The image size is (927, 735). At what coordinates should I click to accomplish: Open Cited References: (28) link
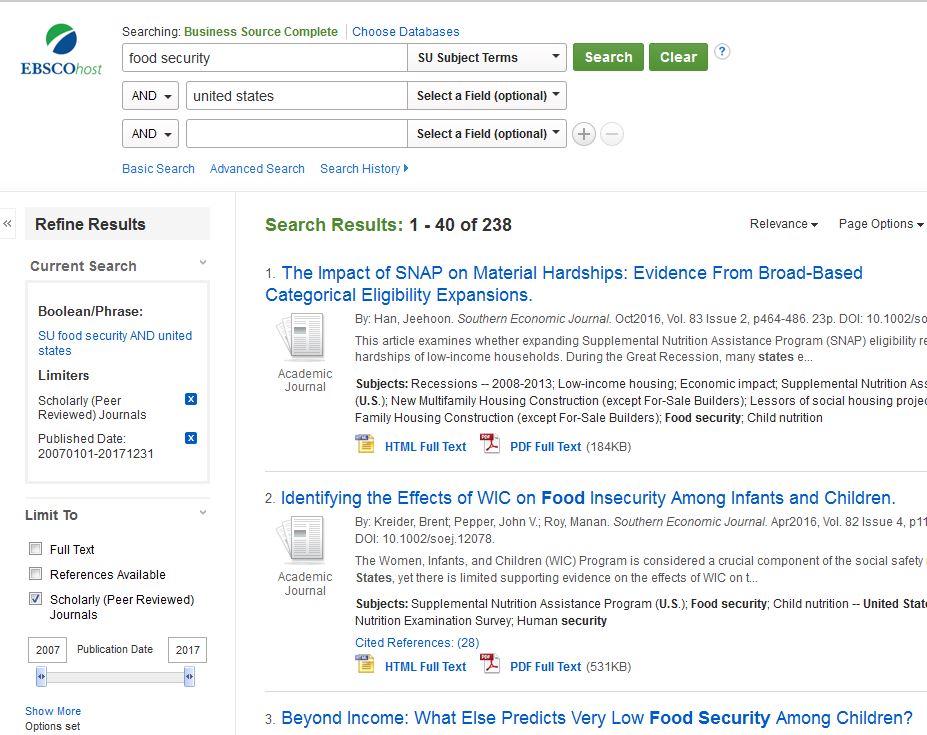417,643
